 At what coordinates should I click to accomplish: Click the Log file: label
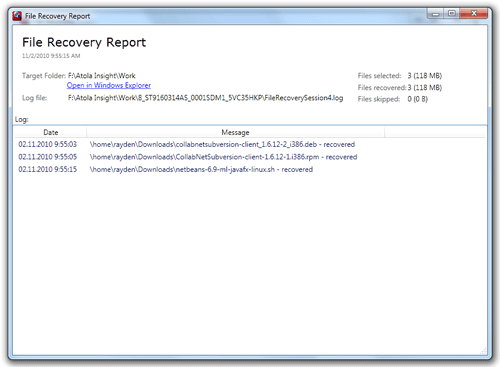[x=35, y=98]
